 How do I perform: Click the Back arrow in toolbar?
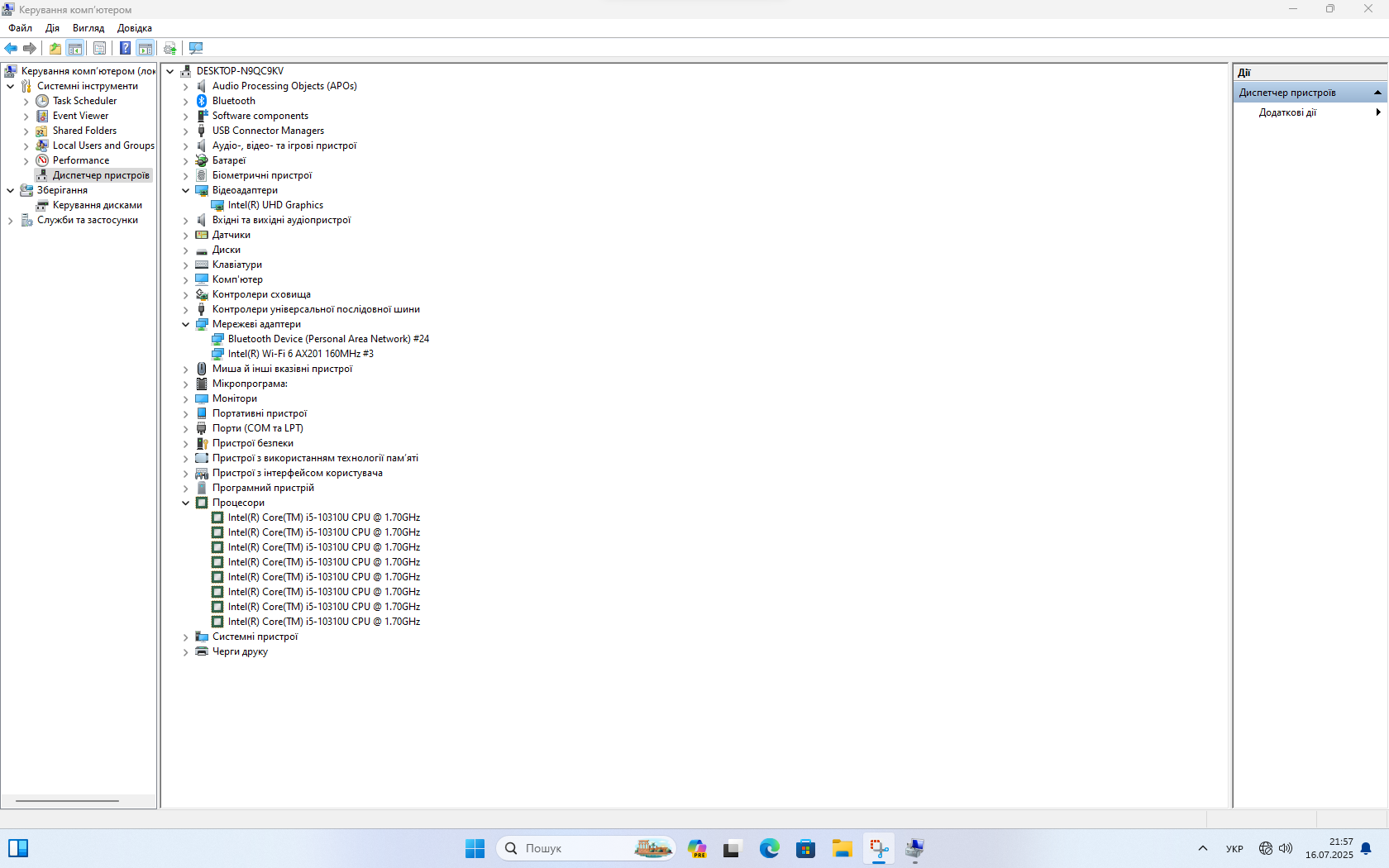(11, 48)
